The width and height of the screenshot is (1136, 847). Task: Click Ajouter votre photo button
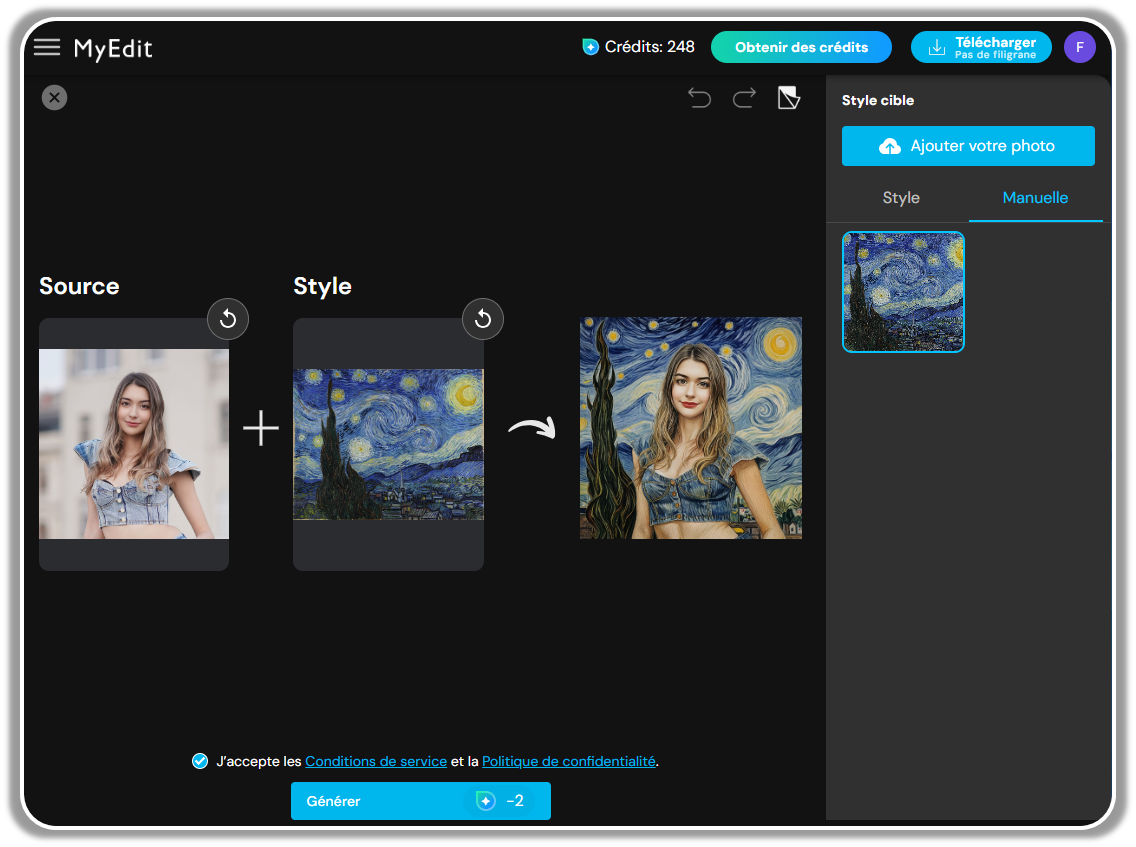968,146
